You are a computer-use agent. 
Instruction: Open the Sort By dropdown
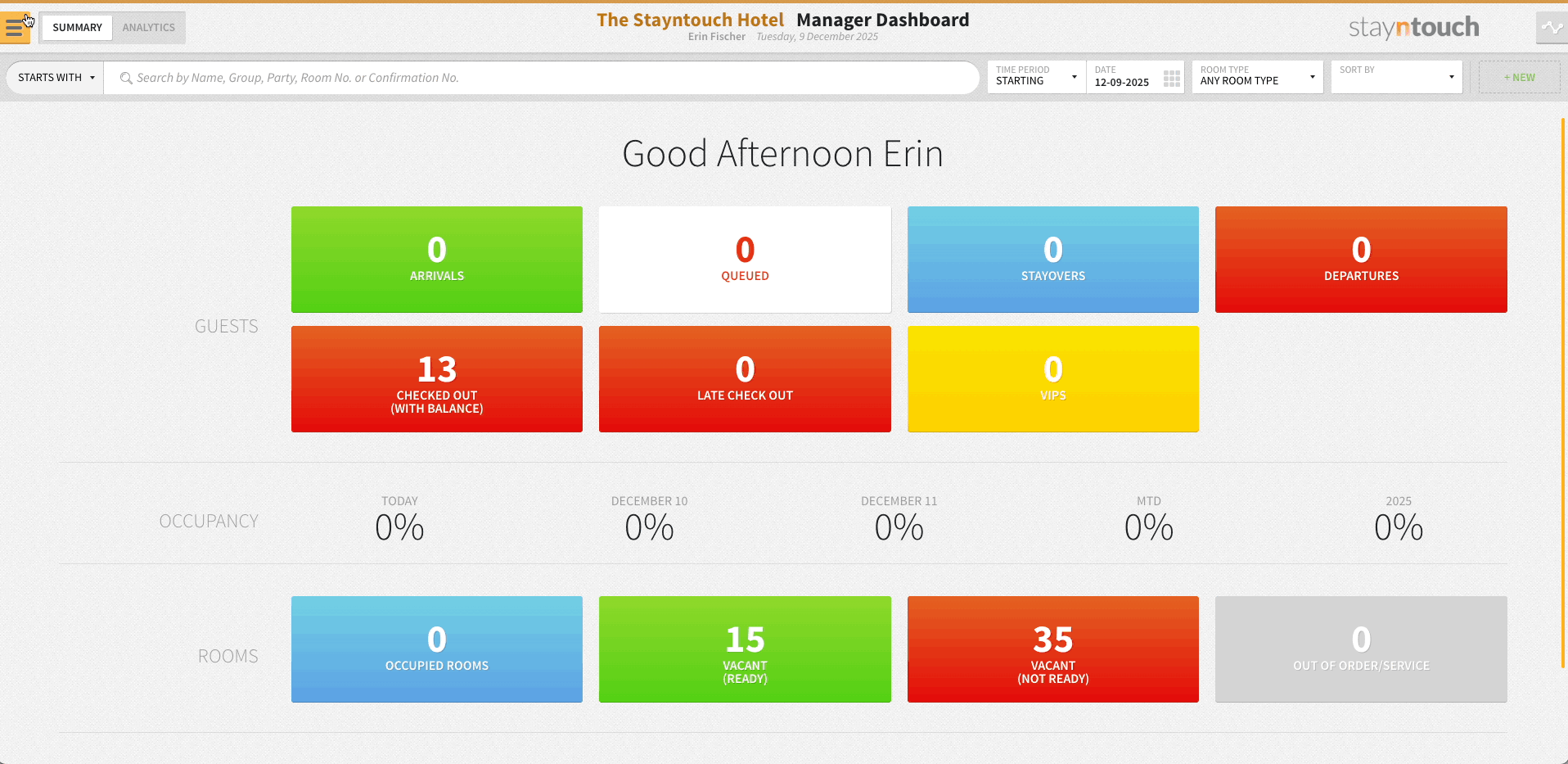[x=1396, y=77]
